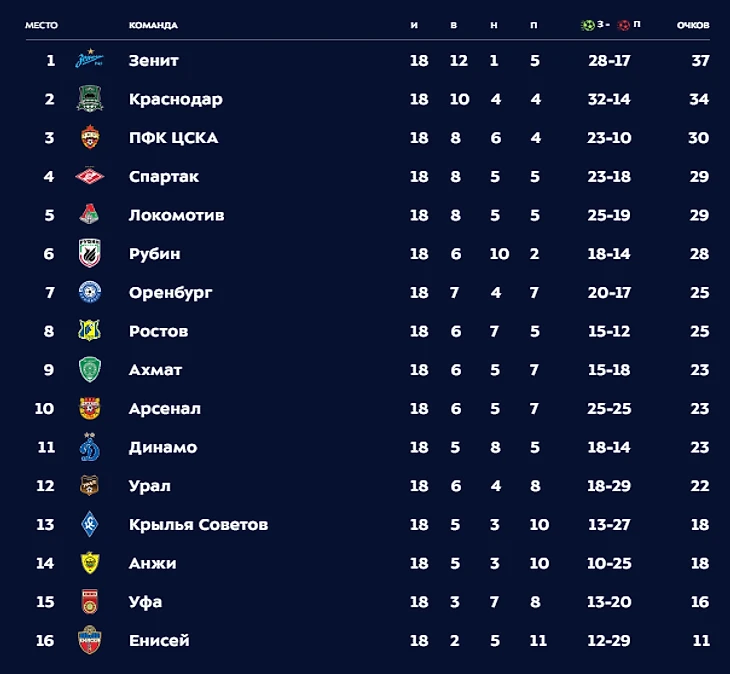Click the МЕСТО column header

click(41, 25)
